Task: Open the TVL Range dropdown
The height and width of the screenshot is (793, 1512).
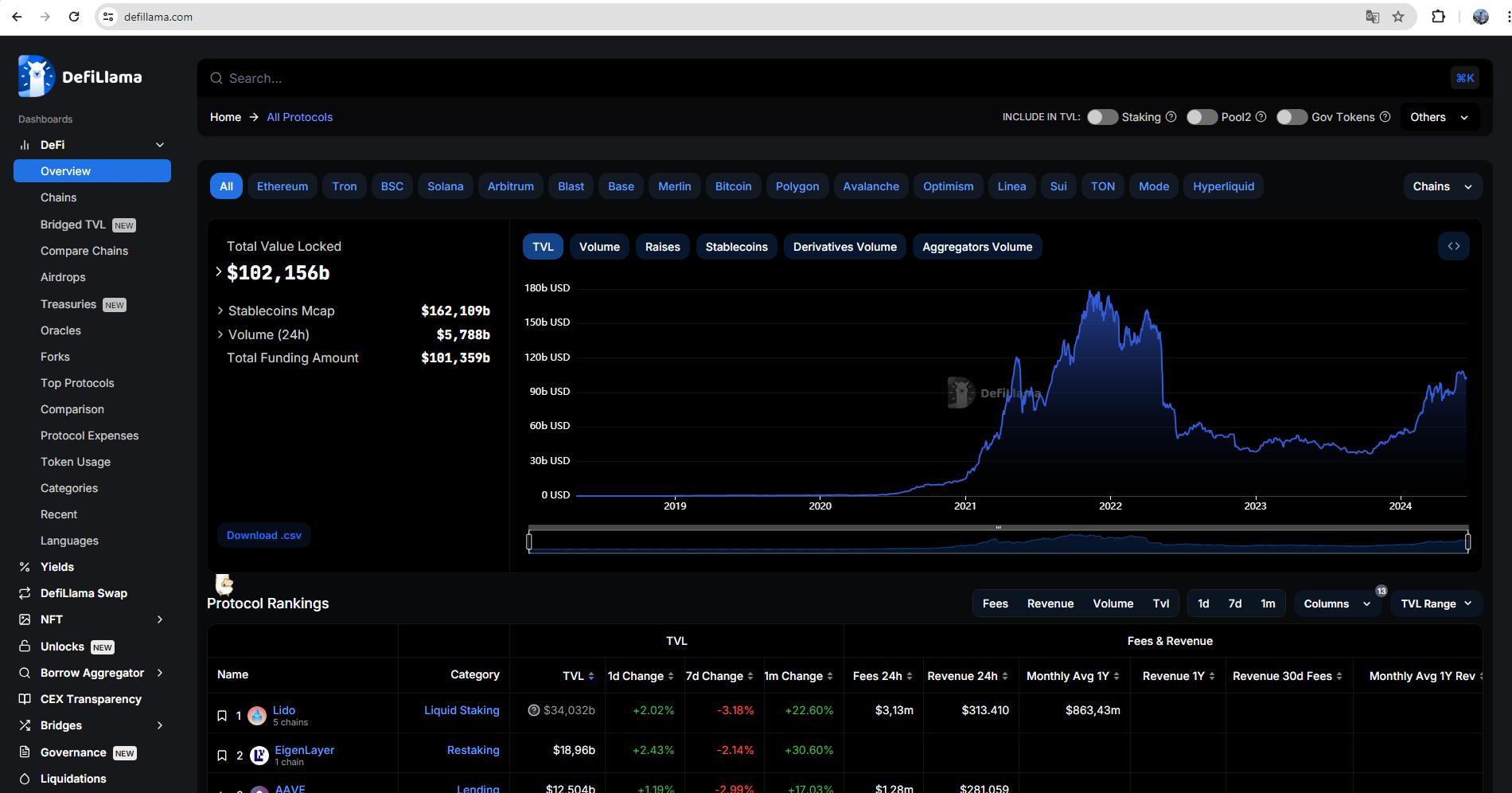Action: 1436,604
